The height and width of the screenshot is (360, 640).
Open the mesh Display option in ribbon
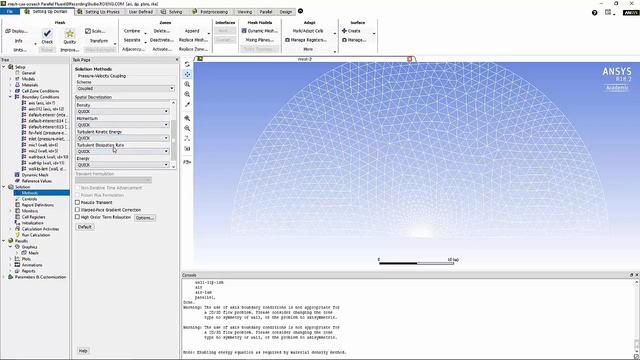coord(17,31)
